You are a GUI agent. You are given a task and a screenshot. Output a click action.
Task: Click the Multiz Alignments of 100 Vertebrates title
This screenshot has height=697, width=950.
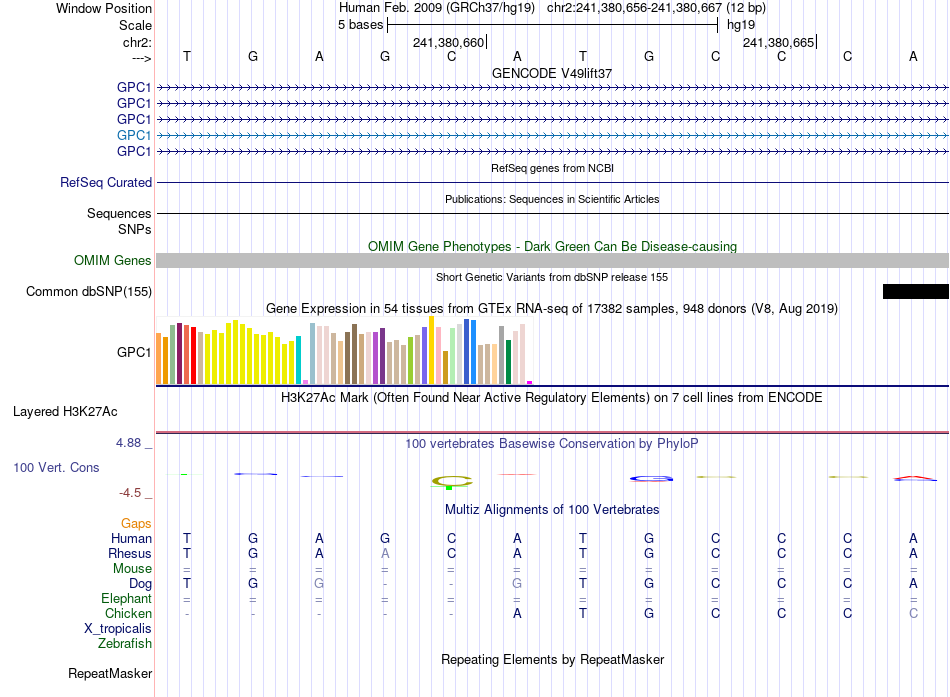(552, 510)
